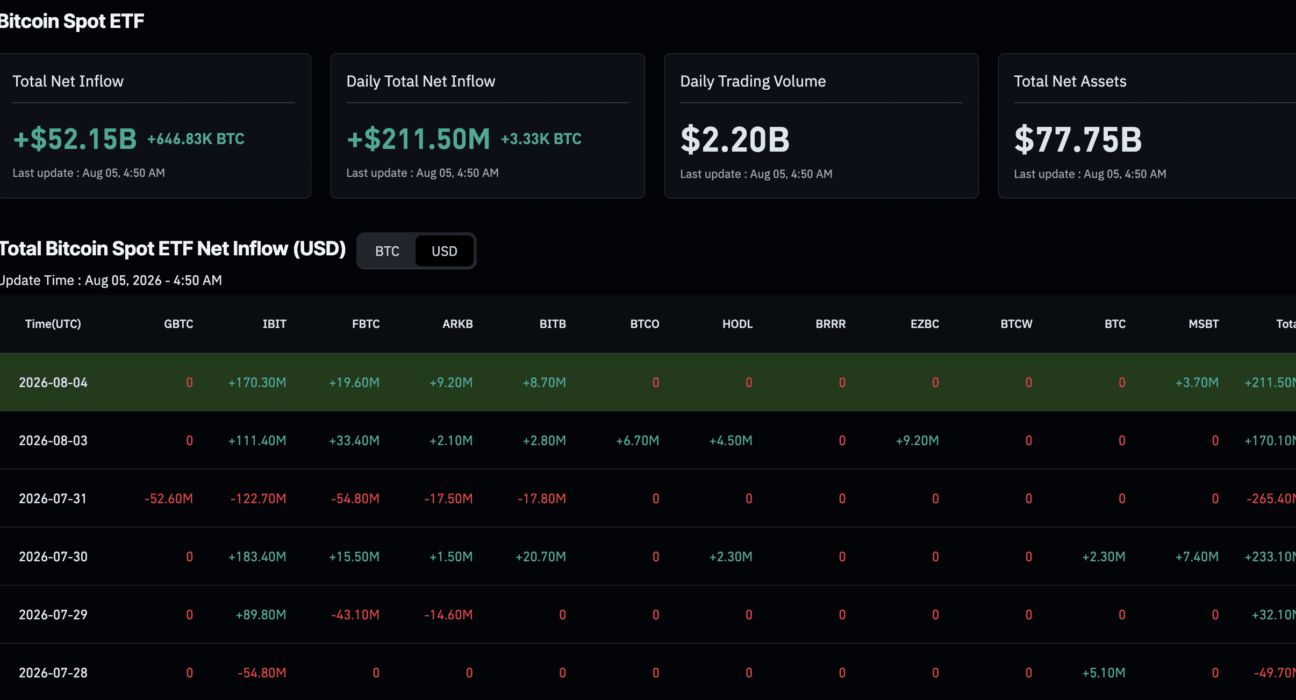Select the FBTC column header
The height and width of the screenshot is (700, 1296).
[x=365, y=324]
